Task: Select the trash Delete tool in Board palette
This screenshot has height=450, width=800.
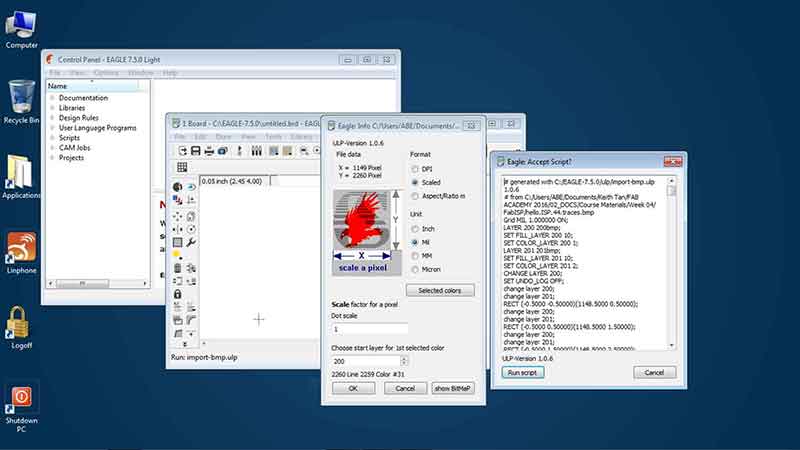Action: (x=177, y=268)
